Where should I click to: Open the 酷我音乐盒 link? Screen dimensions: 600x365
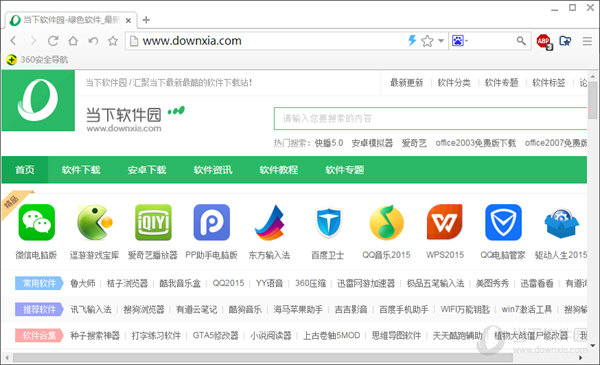coord(180,283)
